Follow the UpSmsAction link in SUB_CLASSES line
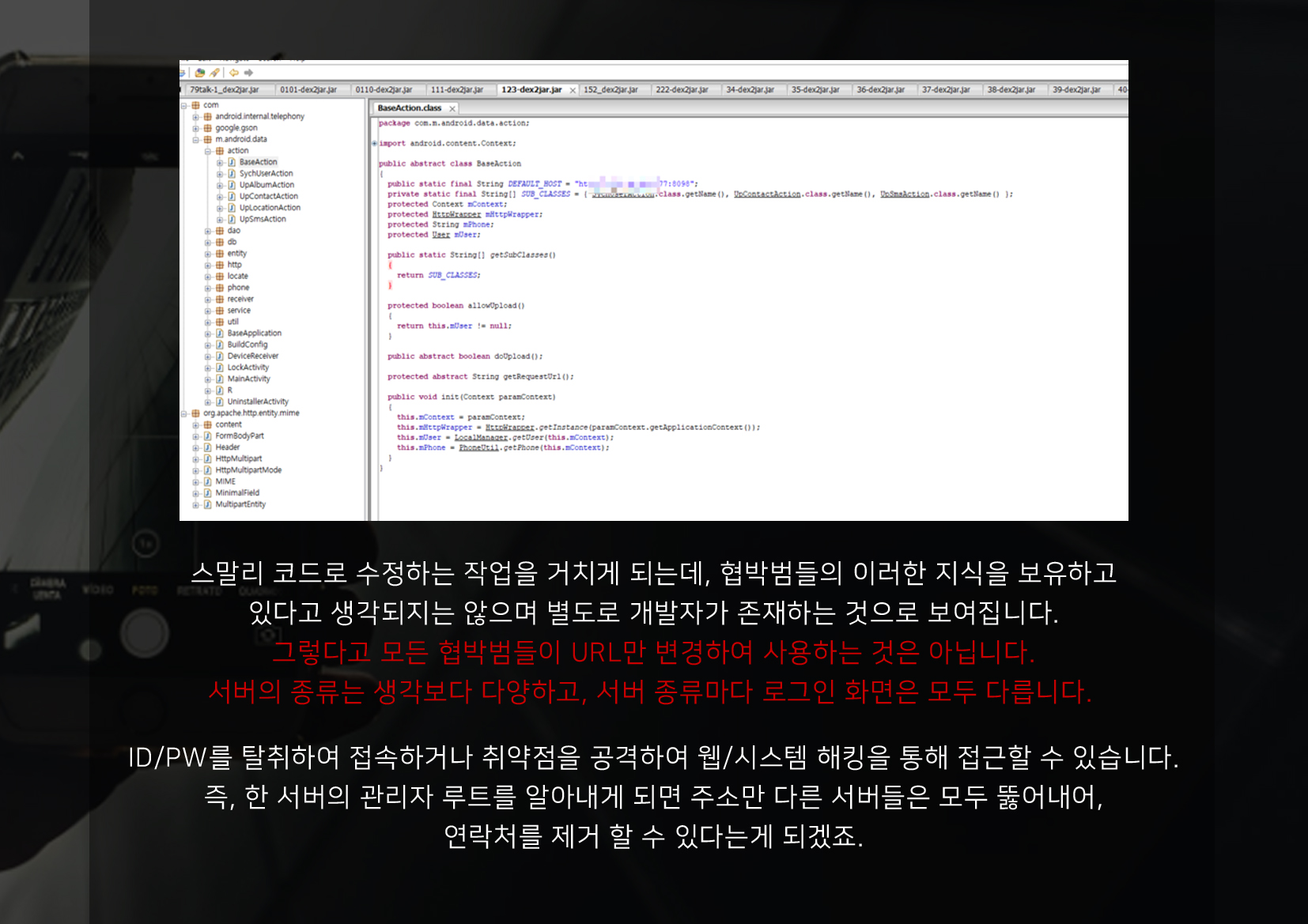 pos(905,194)
